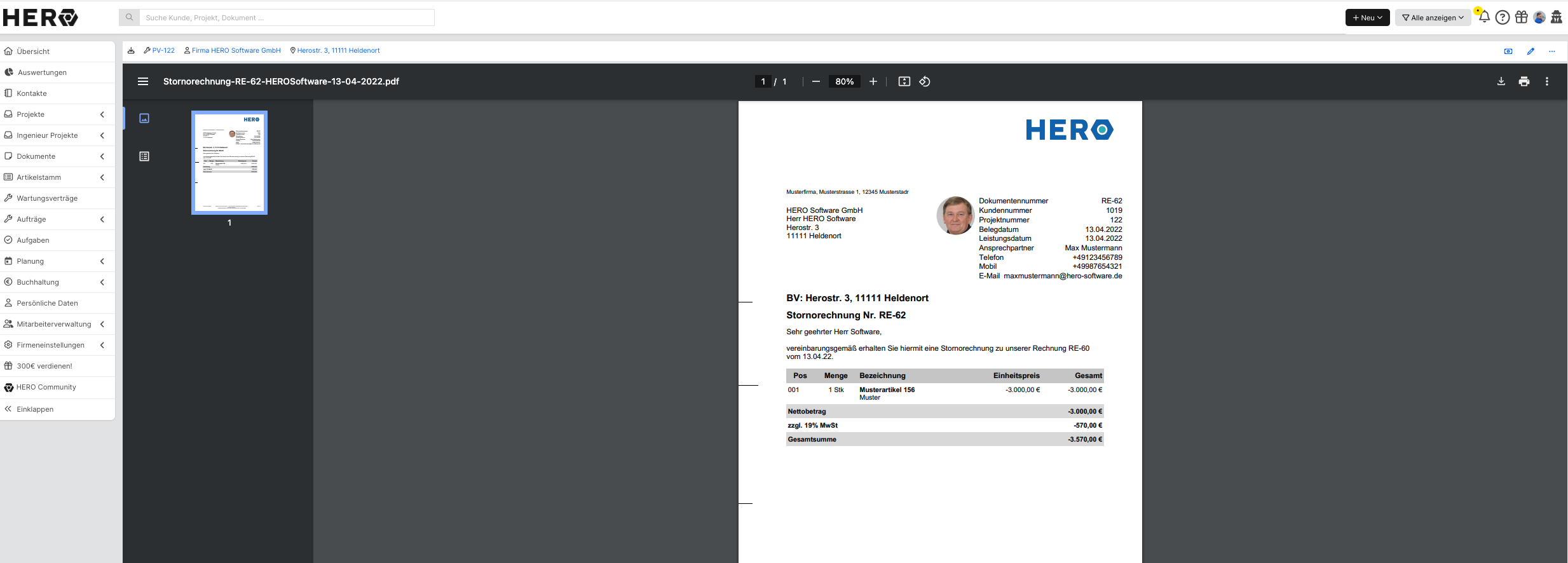Click the blue pencil edit icon

click(x=1531, y=51)
